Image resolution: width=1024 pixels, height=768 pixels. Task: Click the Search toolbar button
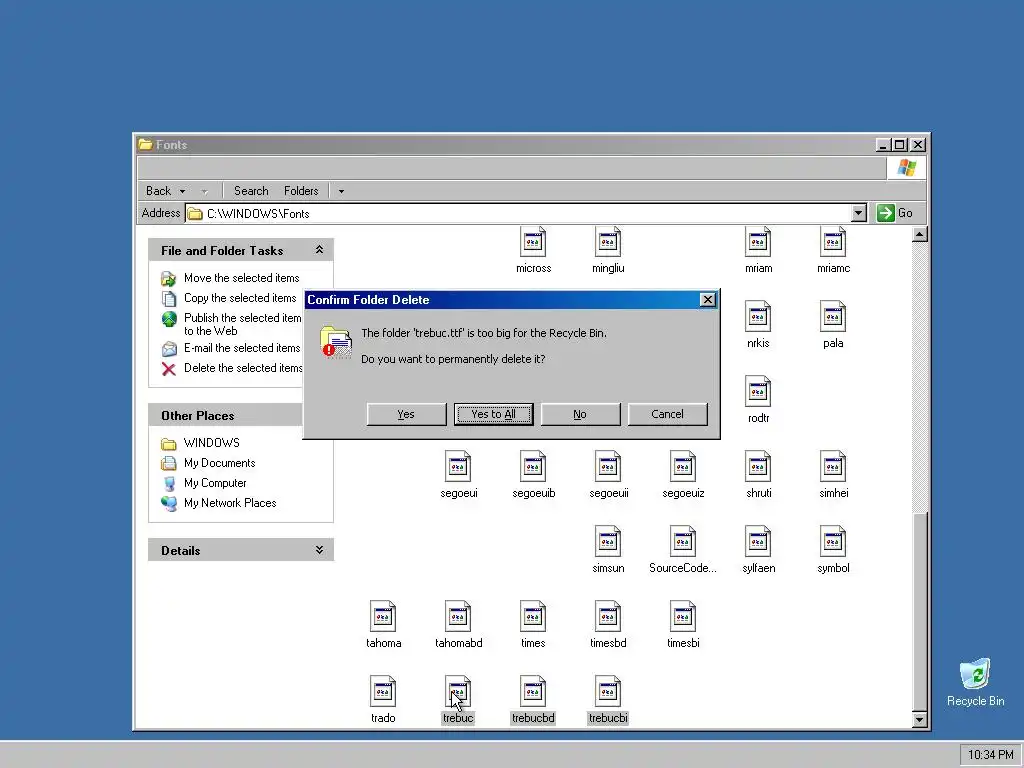click(x=251, y=191)
